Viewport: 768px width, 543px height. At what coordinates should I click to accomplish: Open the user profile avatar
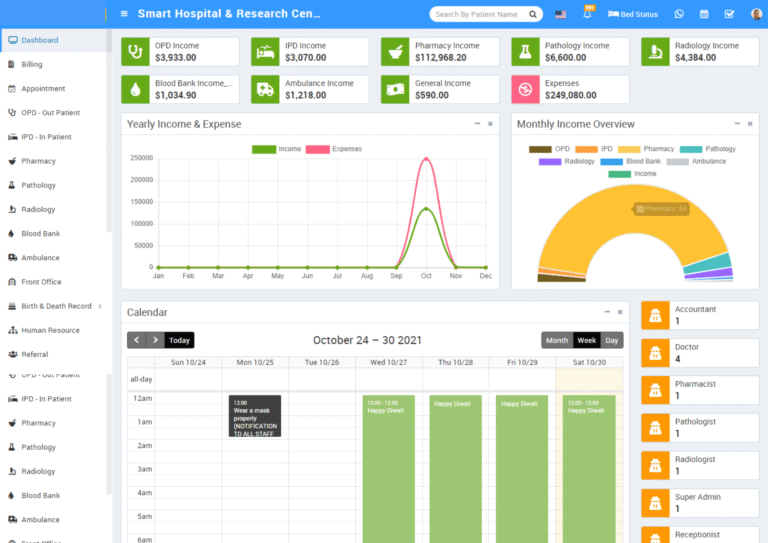[x=756, y=14]
